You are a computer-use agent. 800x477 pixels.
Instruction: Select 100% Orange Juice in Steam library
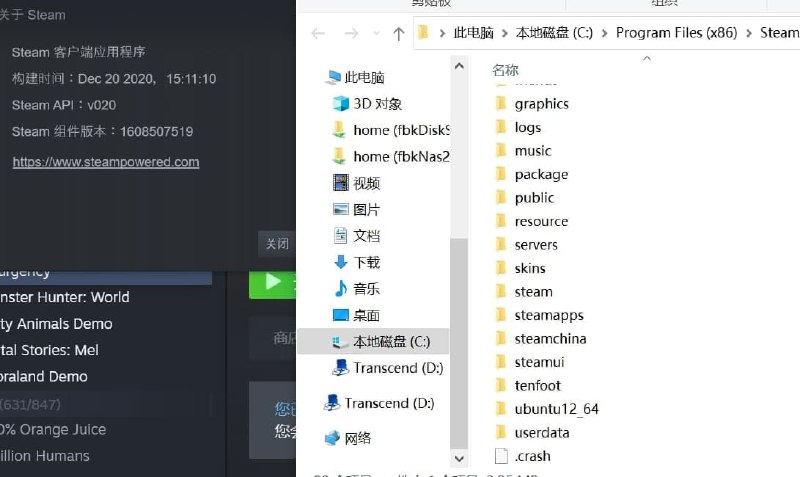coord(53,430)
